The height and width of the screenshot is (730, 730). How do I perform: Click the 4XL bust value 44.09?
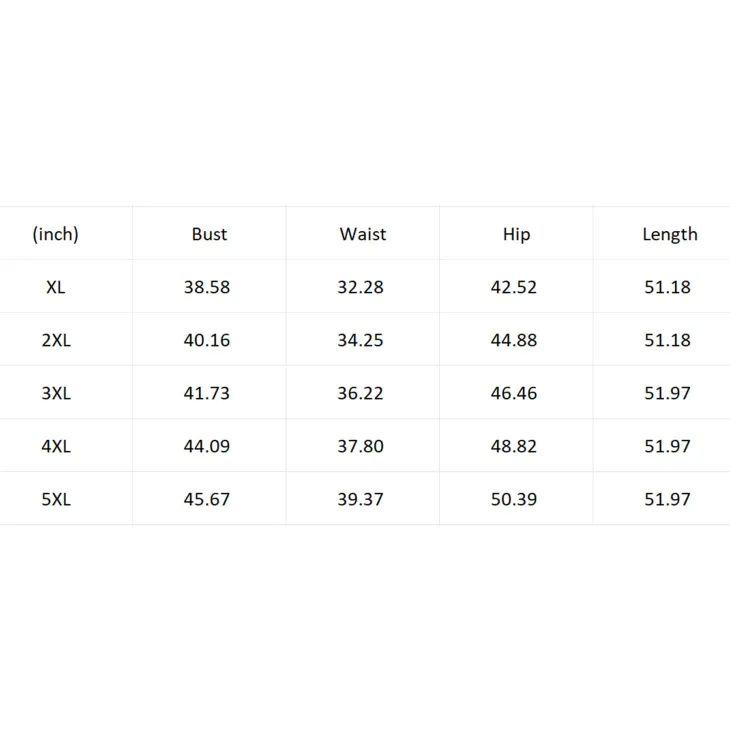(207, 446)
